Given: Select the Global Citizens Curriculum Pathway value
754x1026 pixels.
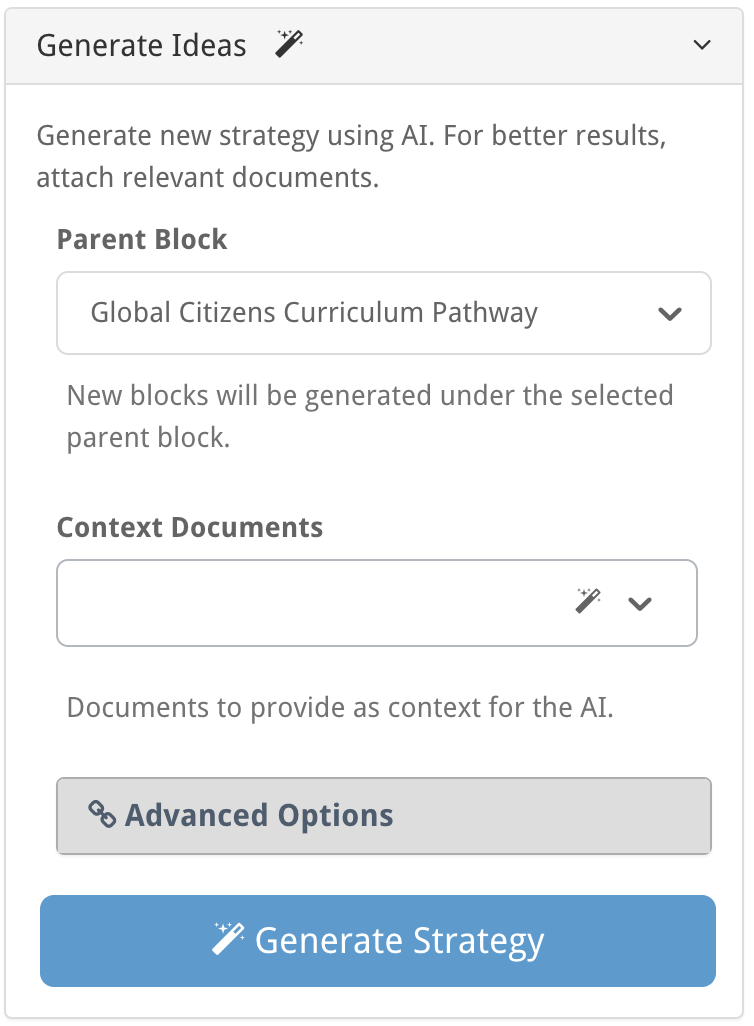Looking at the screenshot, I should click(x=314, y=313).
